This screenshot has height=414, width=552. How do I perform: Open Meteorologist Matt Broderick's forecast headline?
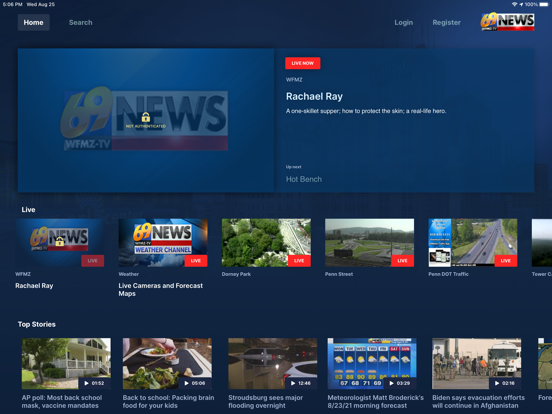(376, 402)
